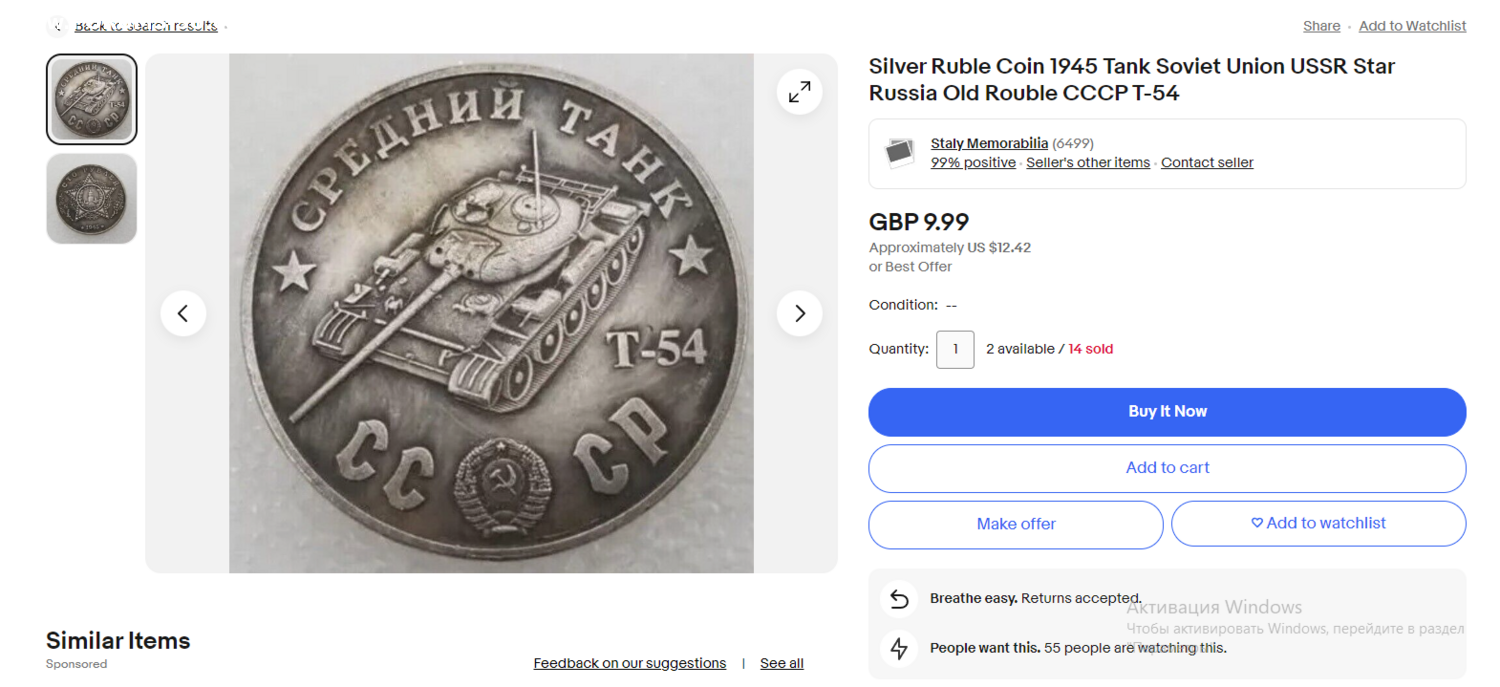The height and width of the screenshot is (687, 1500).
Task: Toggle the Add to watchlist heart button
Action: (1318, 523)
